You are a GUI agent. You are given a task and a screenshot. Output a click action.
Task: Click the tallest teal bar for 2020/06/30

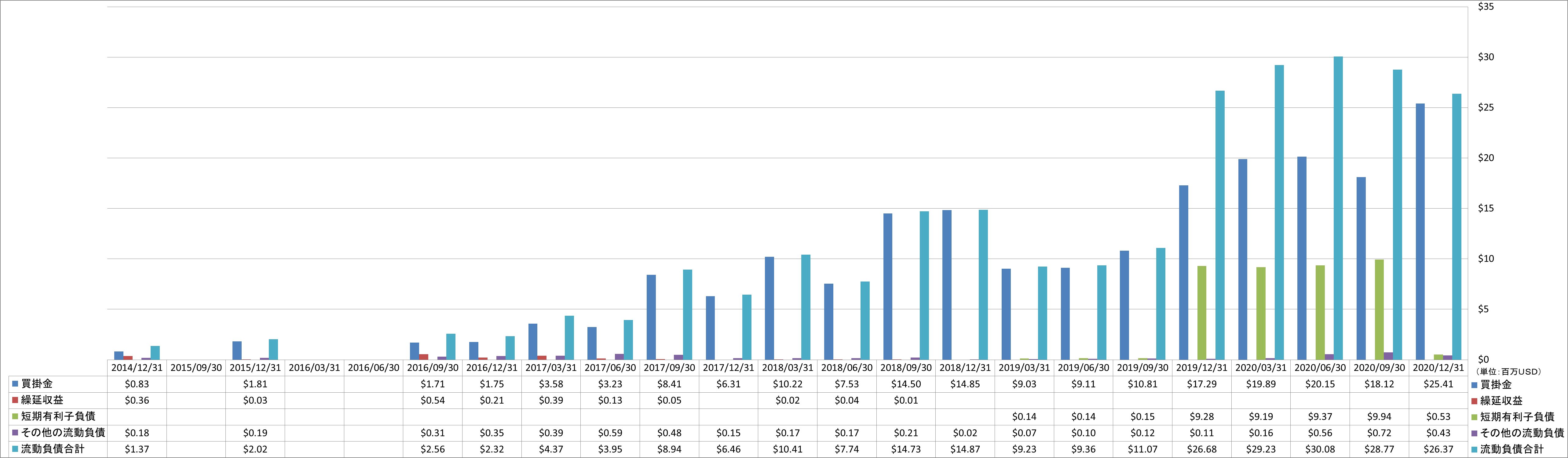(x=1338, y=208)
